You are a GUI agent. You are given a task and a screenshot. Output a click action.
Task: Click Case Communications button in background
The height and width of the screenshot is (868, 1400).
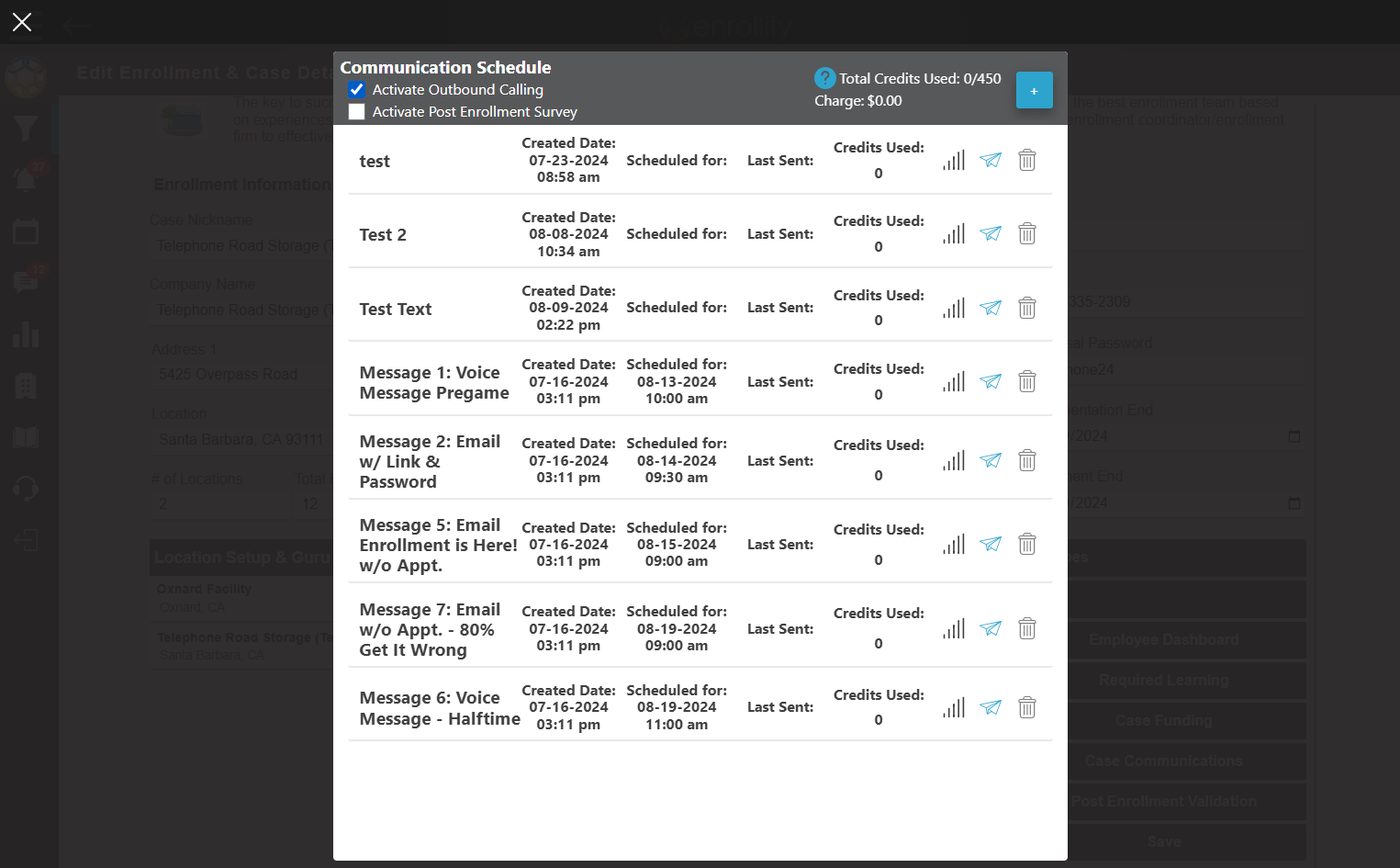[1163, 761]
